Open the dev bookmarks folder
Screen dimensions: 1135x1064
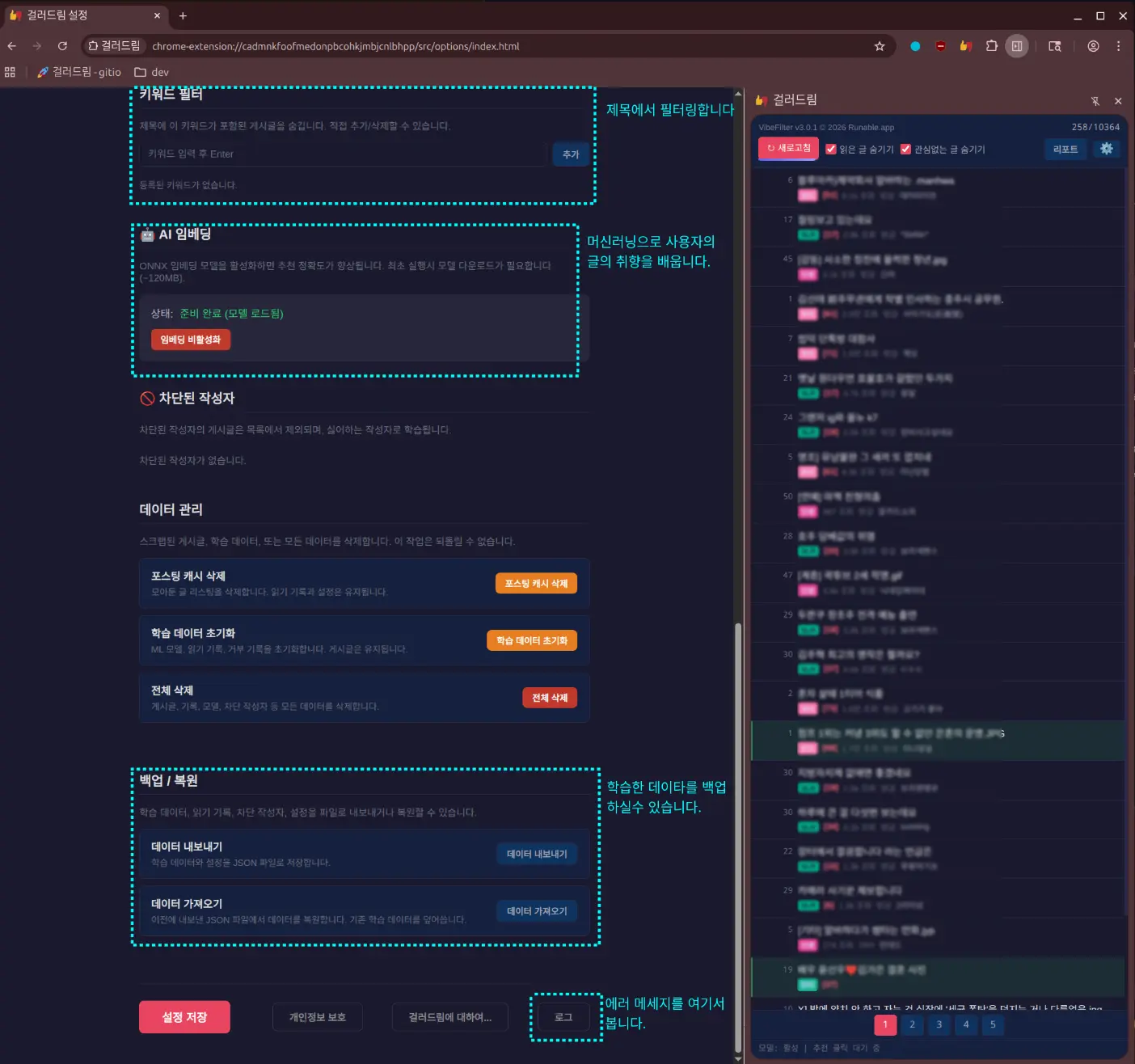[x=152, y=72]
